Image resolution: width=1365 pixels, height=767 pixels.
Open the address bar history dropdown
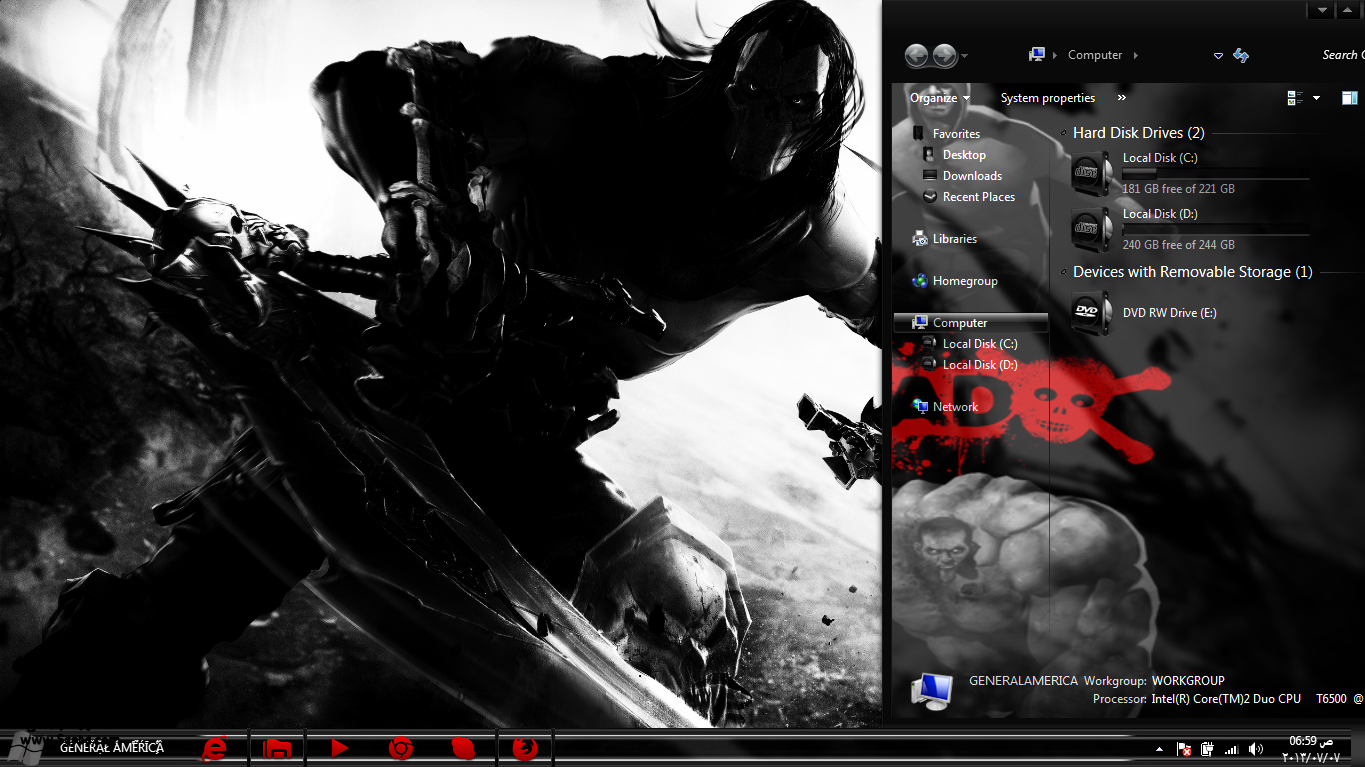click(x=1218, y=56)
